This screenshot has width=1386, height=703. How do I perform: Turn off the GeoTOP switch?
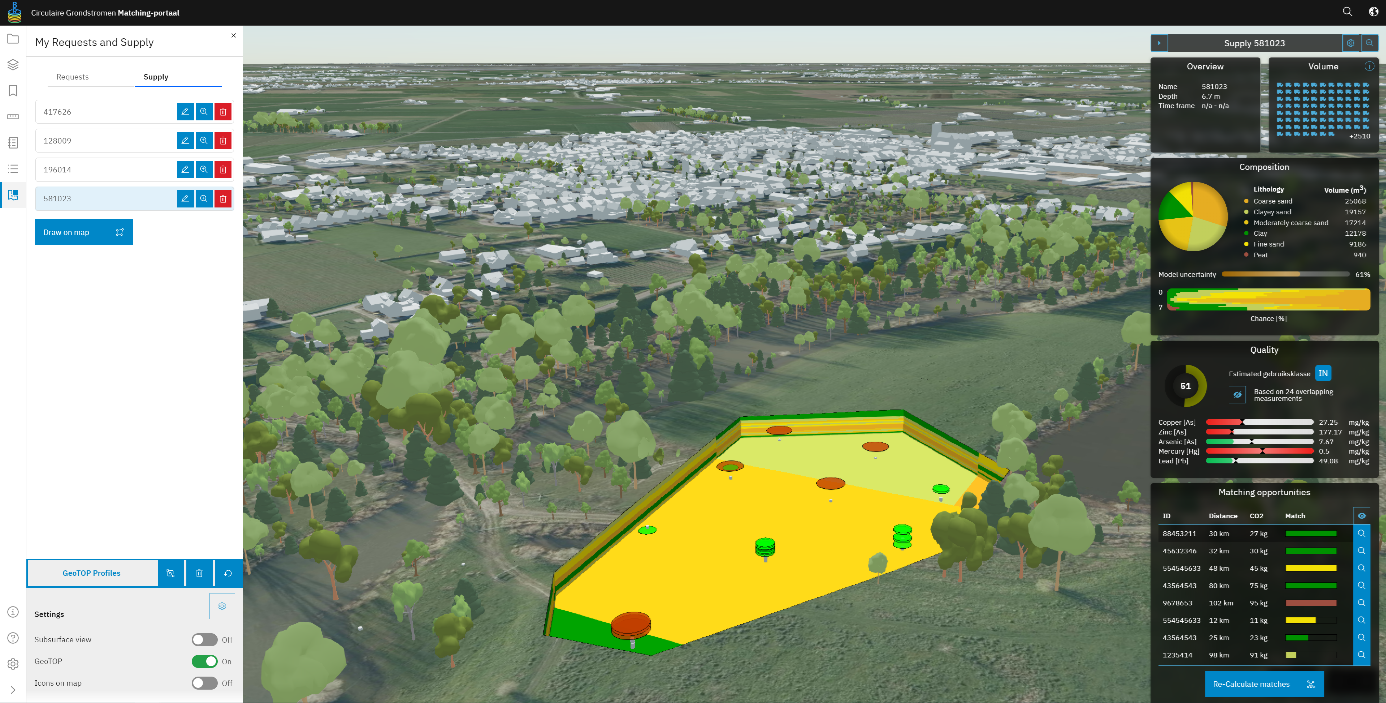point(204,661)
